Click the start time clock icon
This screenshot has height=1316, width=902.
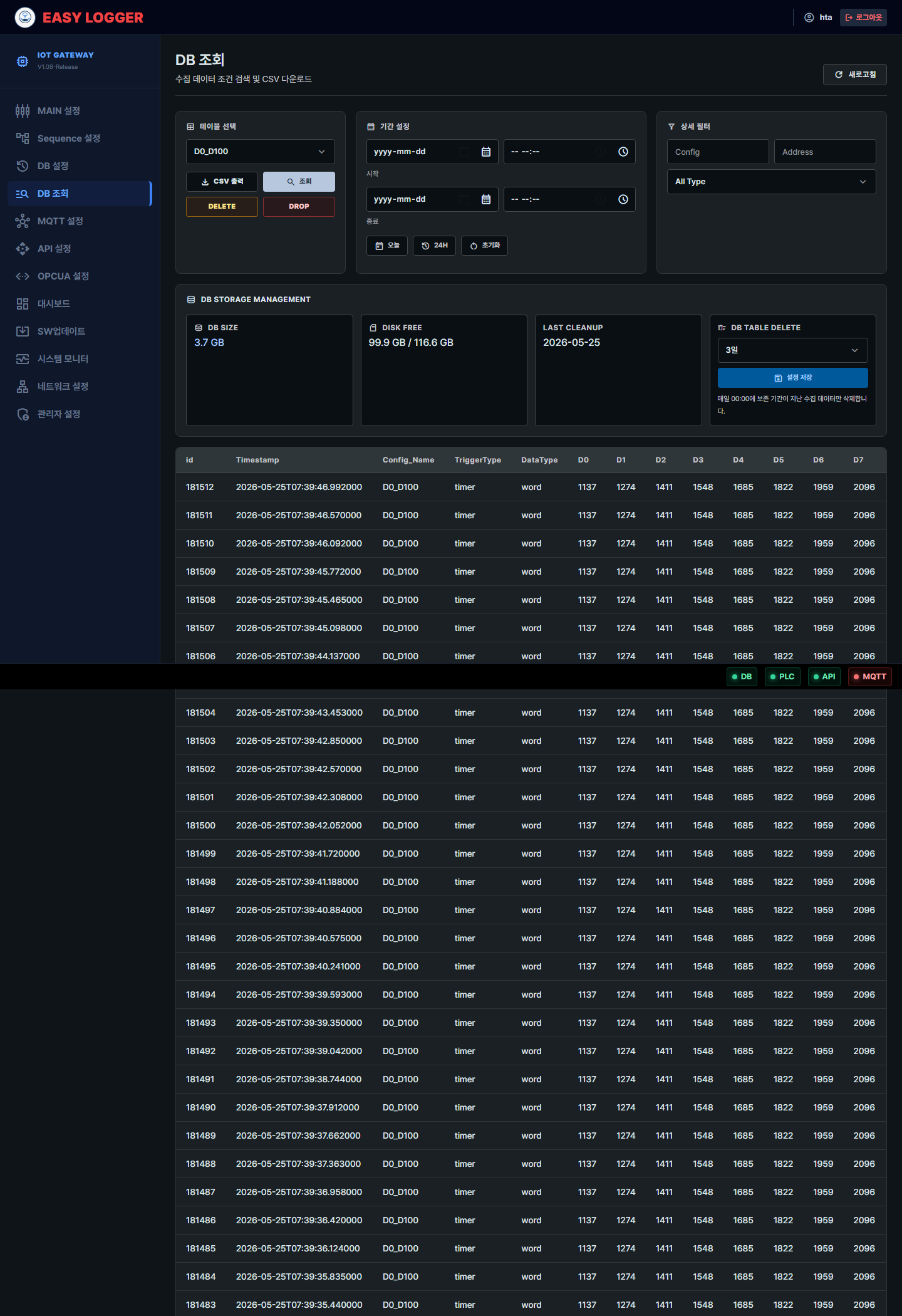623,152
